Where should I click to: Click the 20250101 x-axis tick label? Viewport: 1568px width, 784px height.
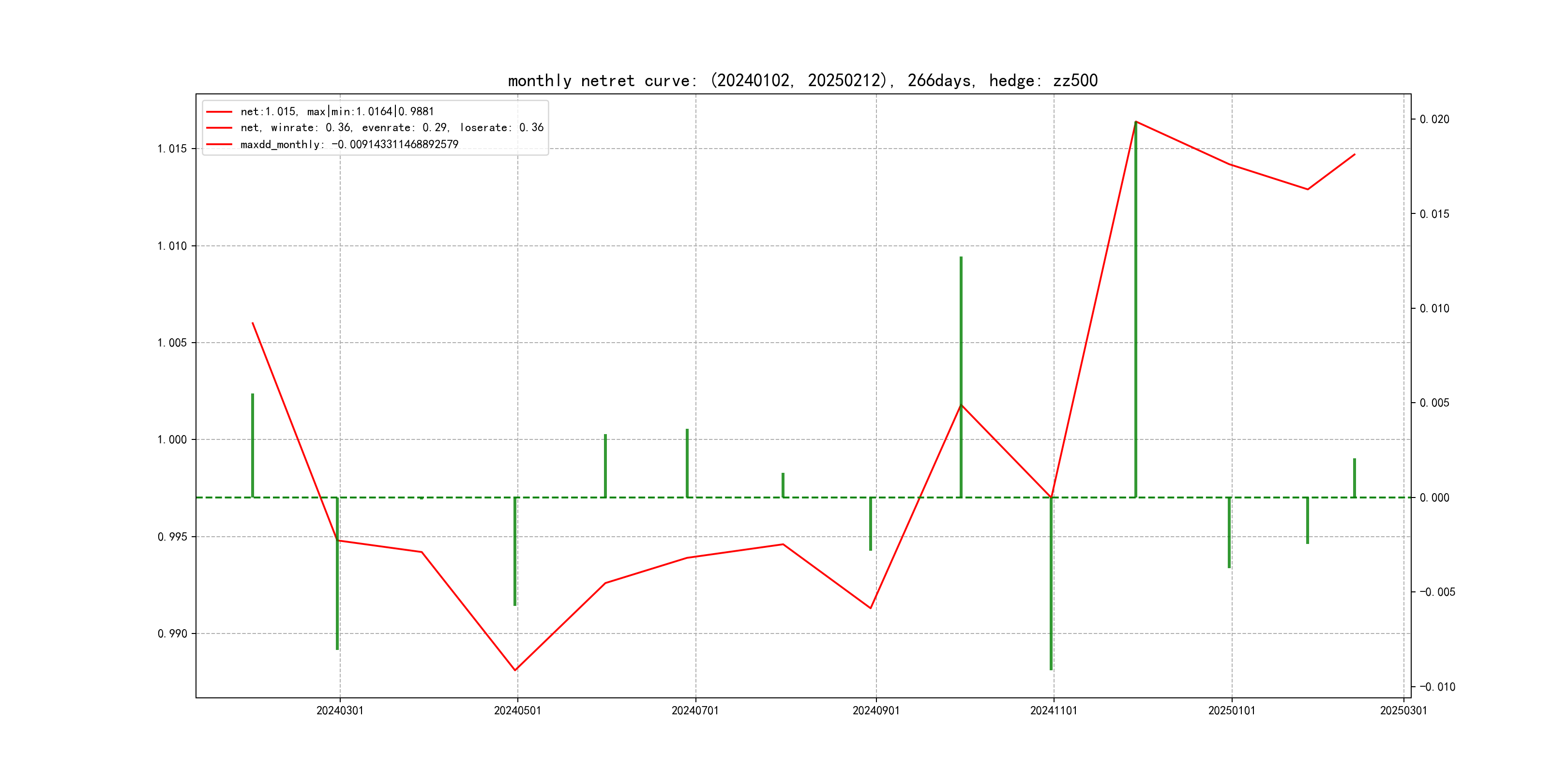[x=1231, y=710]
